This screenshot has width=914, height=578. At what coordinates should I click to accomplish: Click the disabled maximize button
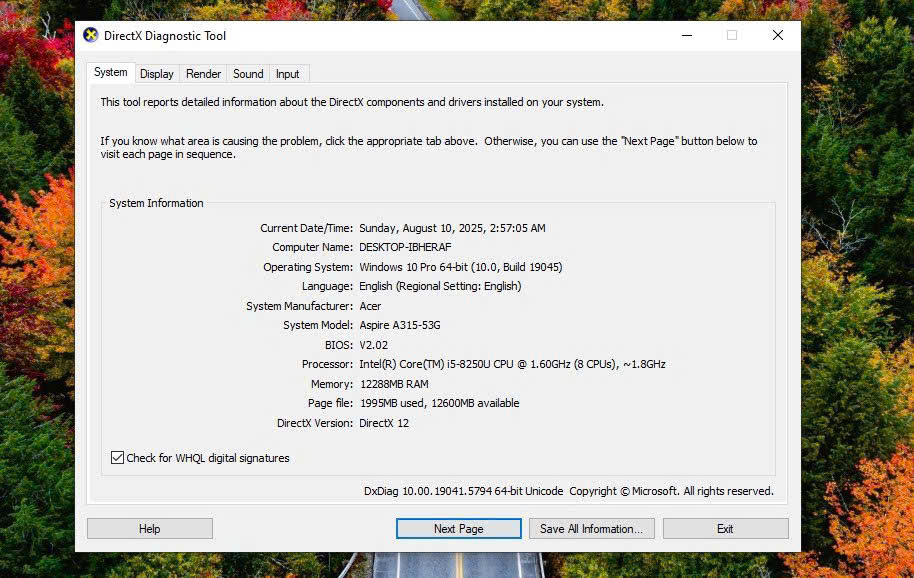click(x=732, y=36)
